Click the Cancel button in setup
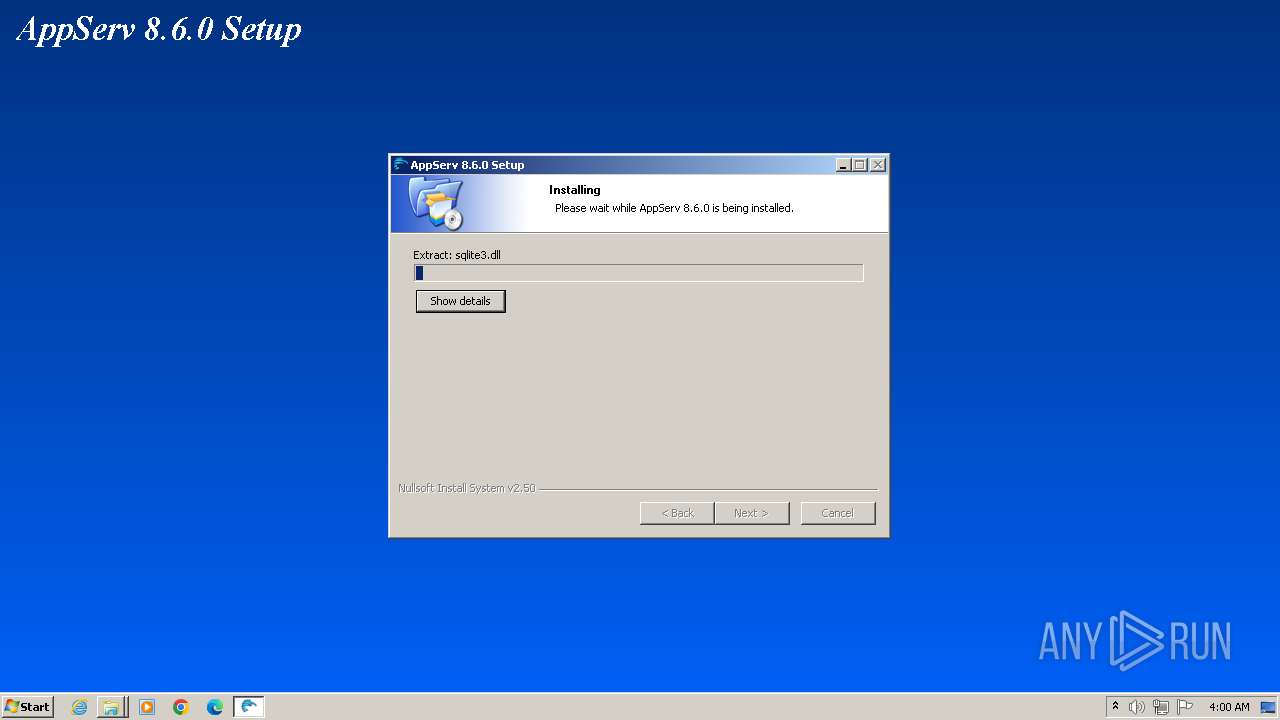The height and width of the screenshot is (720, 1280). pos(837,513)
